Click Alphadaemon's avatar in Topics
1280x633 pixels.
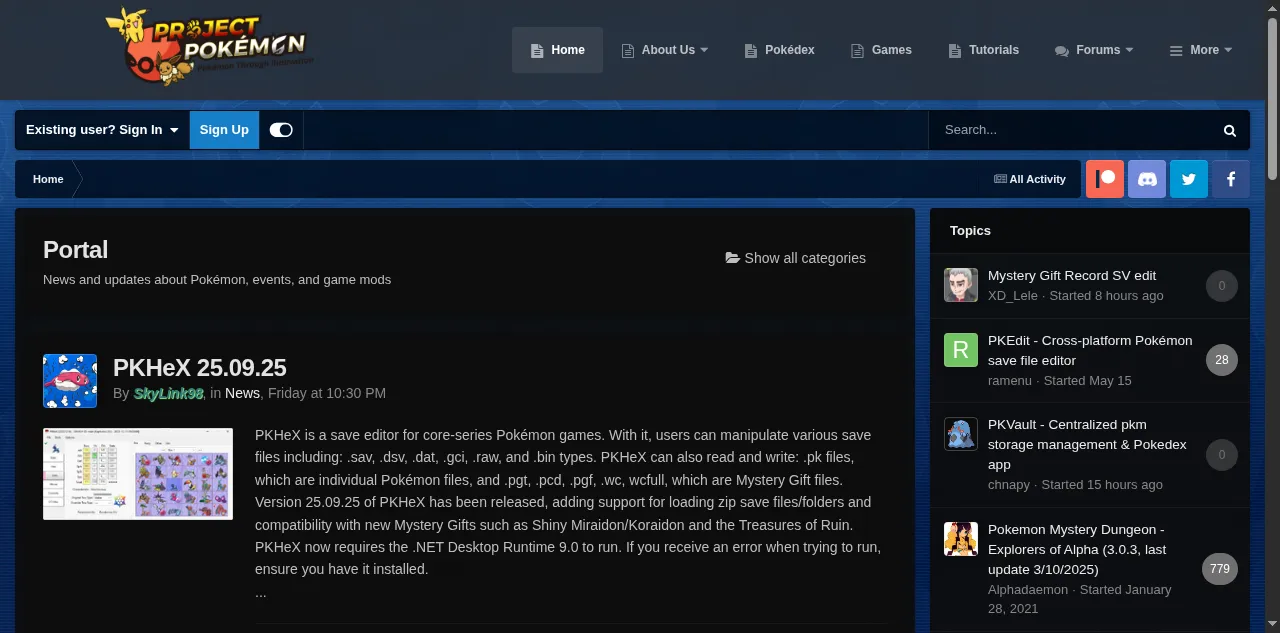961,539
